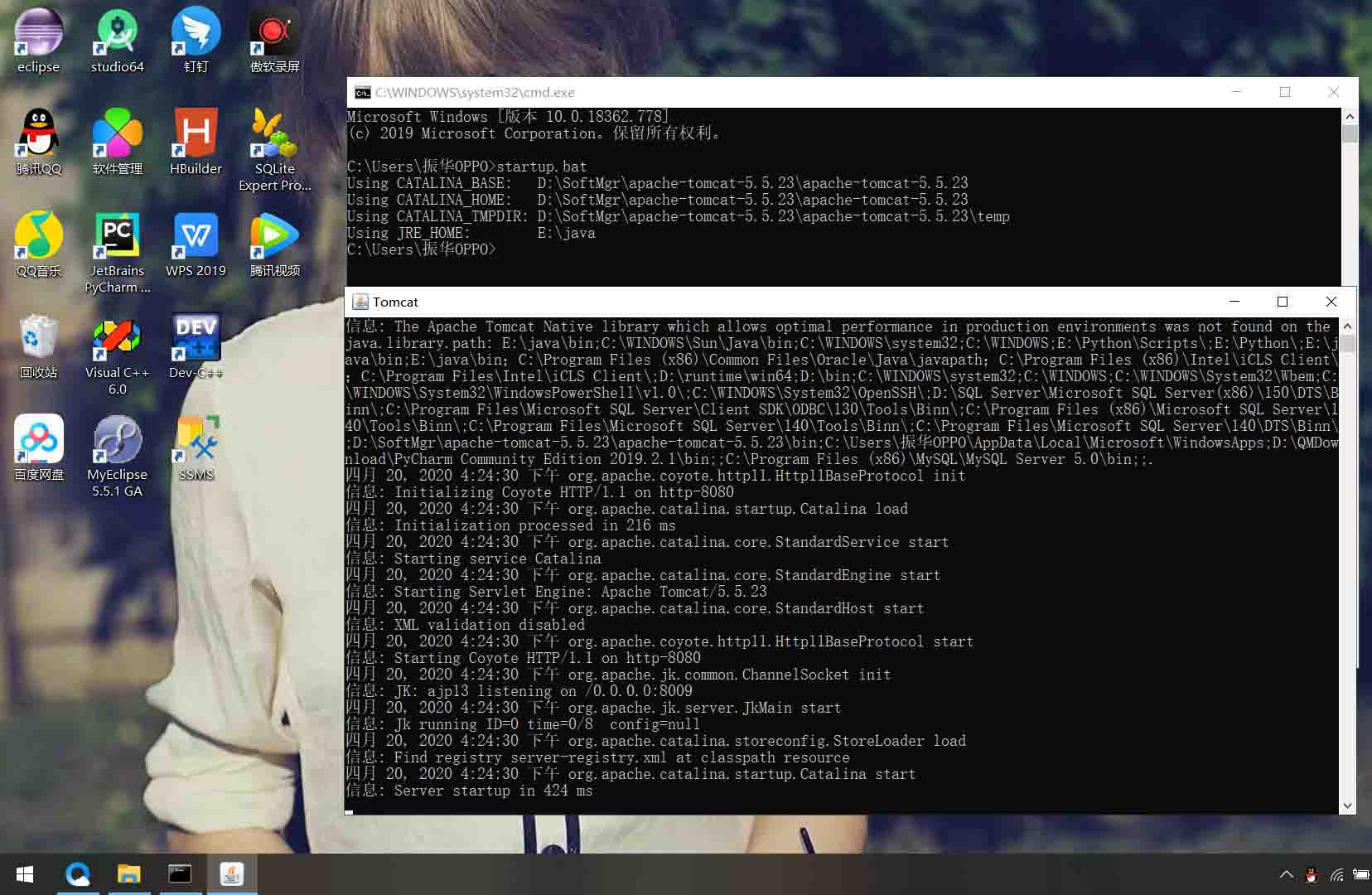Open File Explorer from the taskbar

pyautogui.click(x=128, y=874)
